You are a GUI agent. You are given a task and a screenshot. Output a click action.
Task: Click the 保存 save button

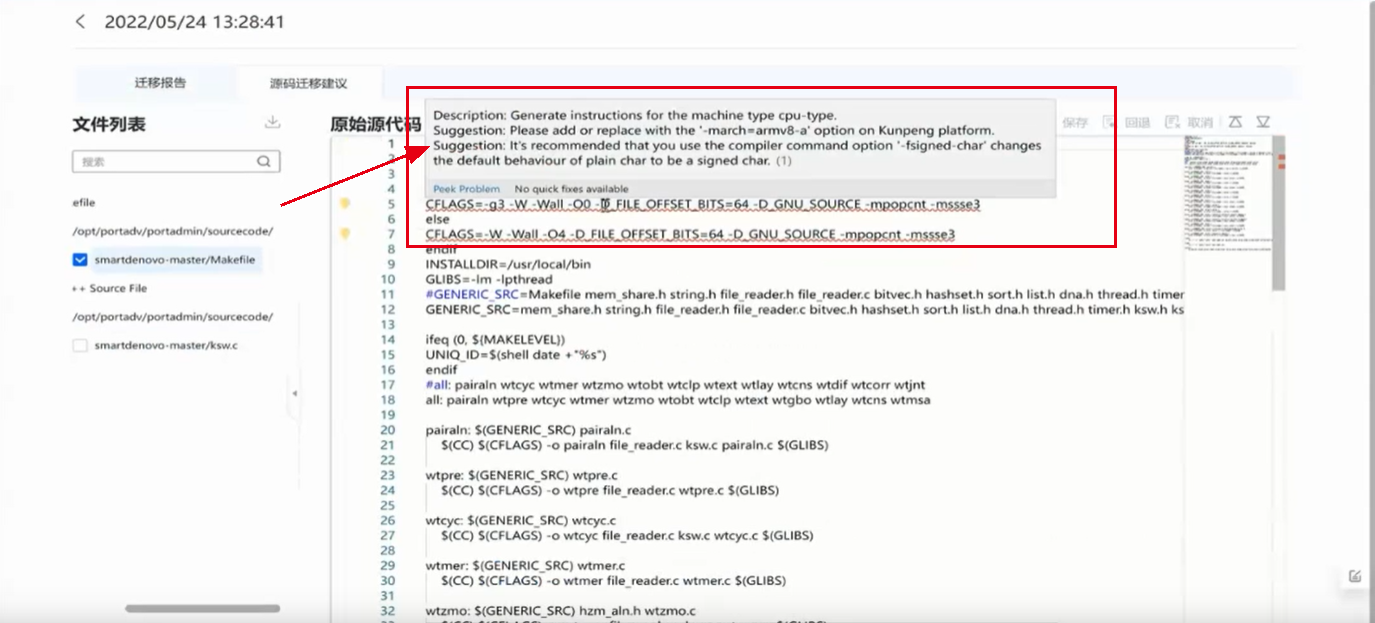pos(1076,122)
